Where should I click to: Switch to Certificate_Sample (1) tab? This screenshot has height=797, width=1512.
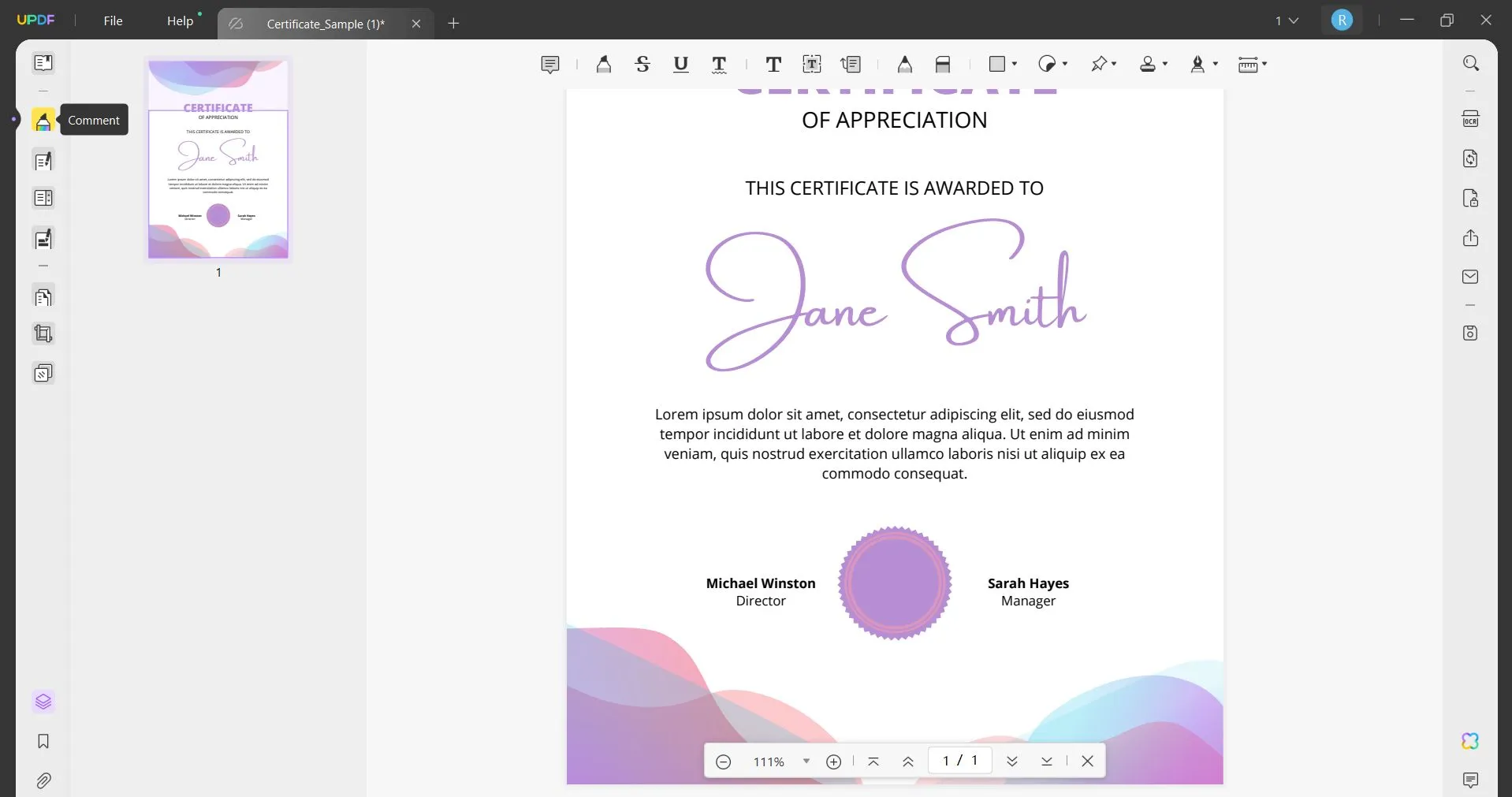coord(326,24)
